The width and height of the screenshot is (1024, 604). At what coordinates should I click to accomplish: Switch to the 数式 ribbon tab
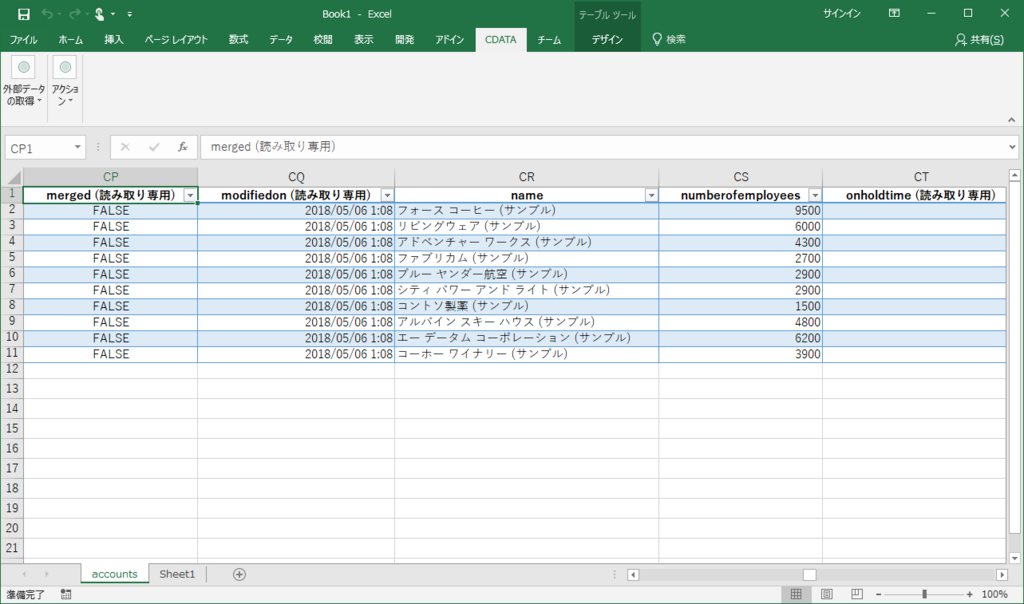click(238, 40)
